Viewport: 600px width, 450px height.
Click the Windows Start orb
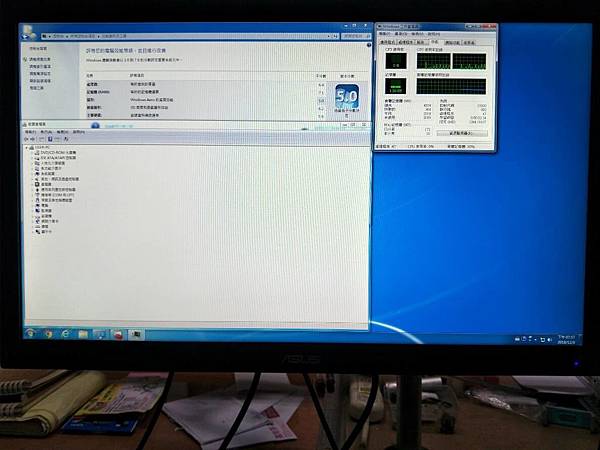[x=30, y=333]
